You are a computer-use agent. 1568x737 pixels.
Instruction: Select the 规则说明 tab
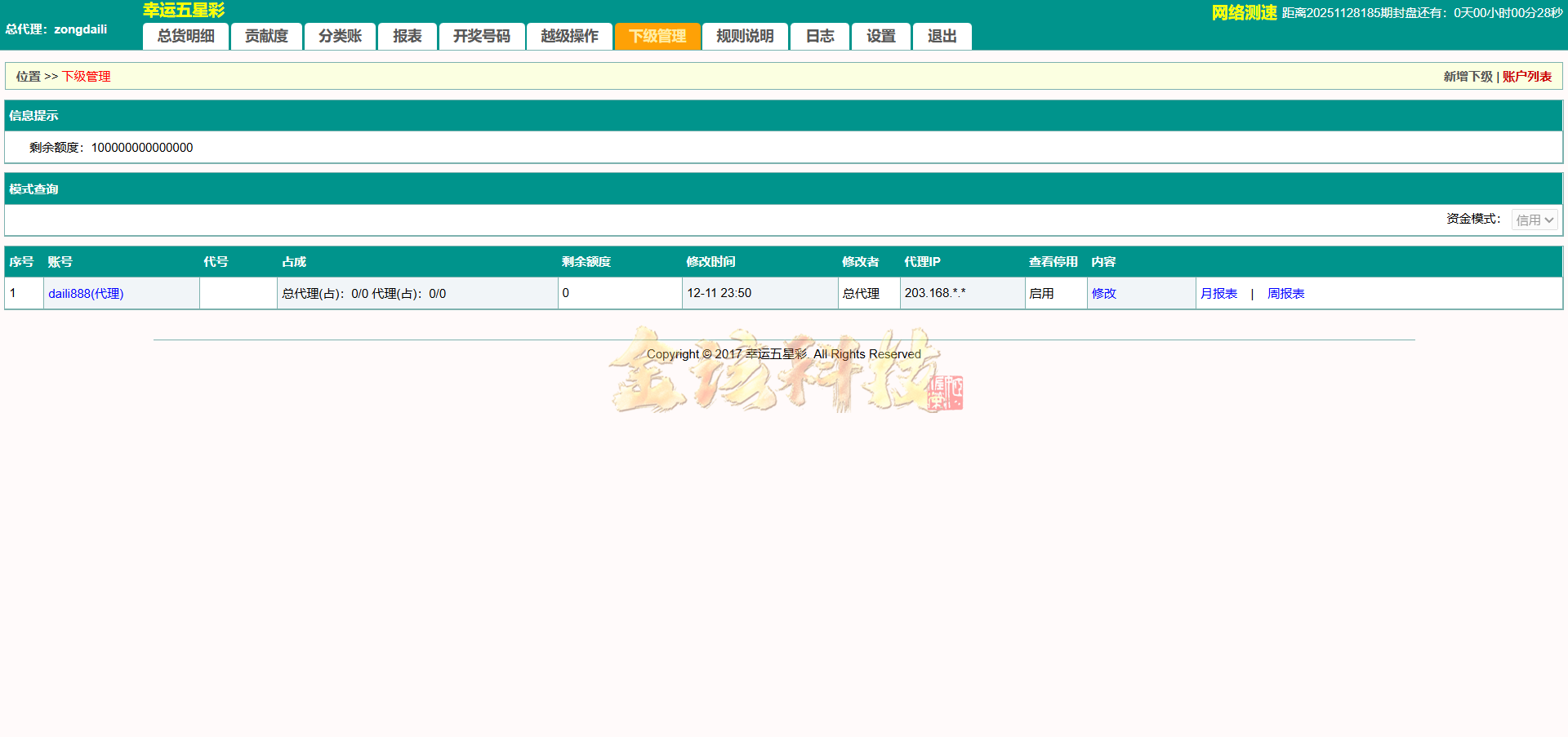[x=745, y=36]
